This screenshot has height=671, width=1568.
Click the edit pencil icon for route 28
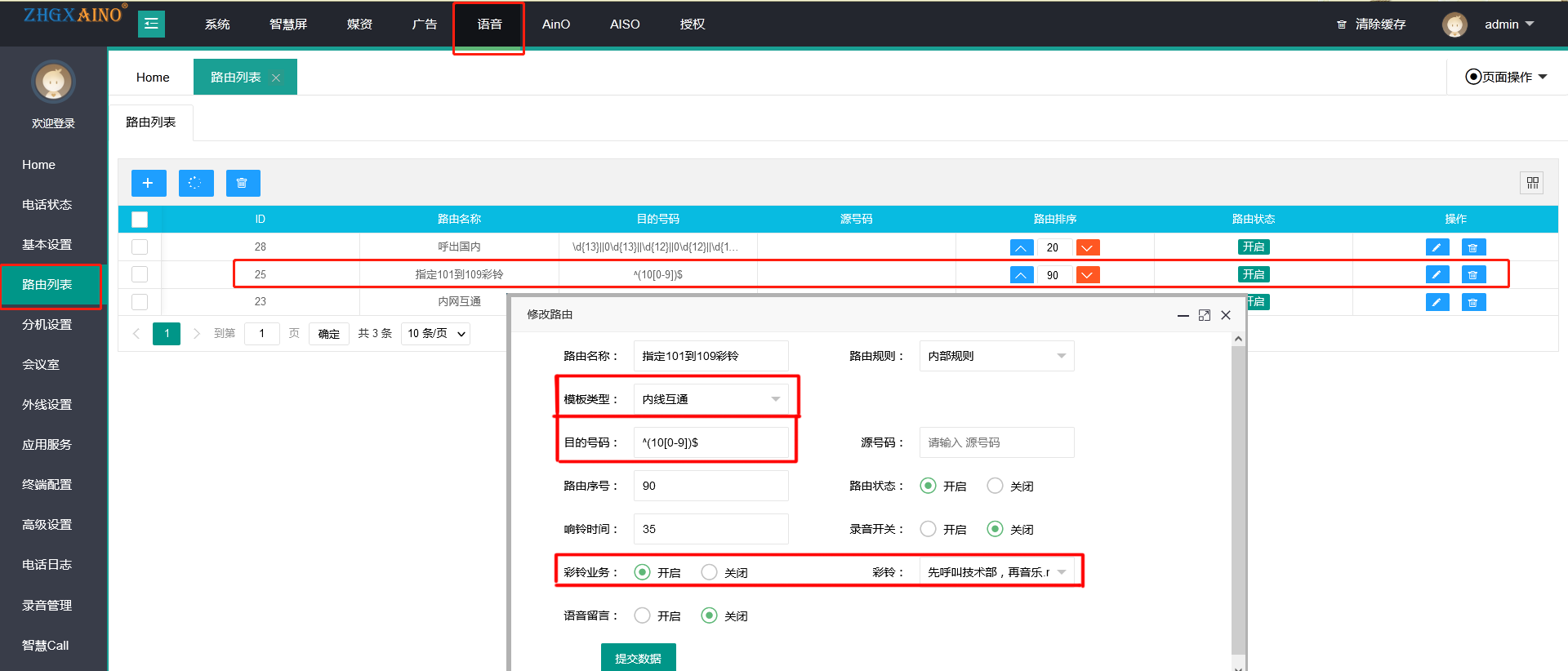point(1437,247)
